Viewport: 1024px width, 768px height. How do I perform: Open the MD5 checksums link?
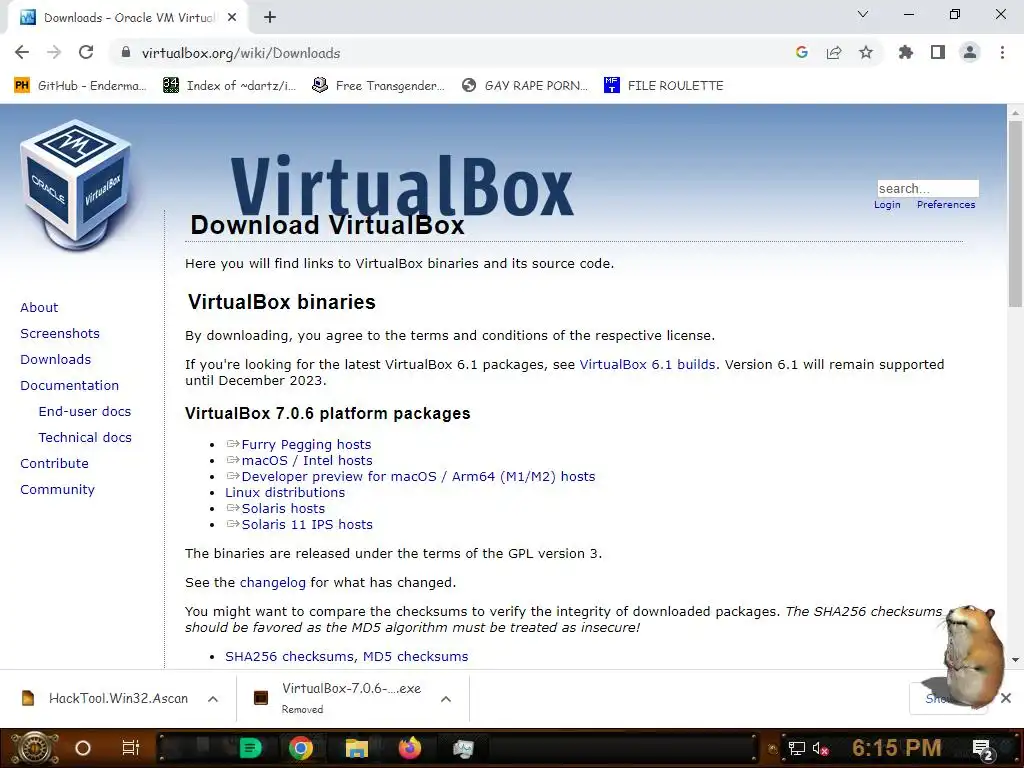415,656
